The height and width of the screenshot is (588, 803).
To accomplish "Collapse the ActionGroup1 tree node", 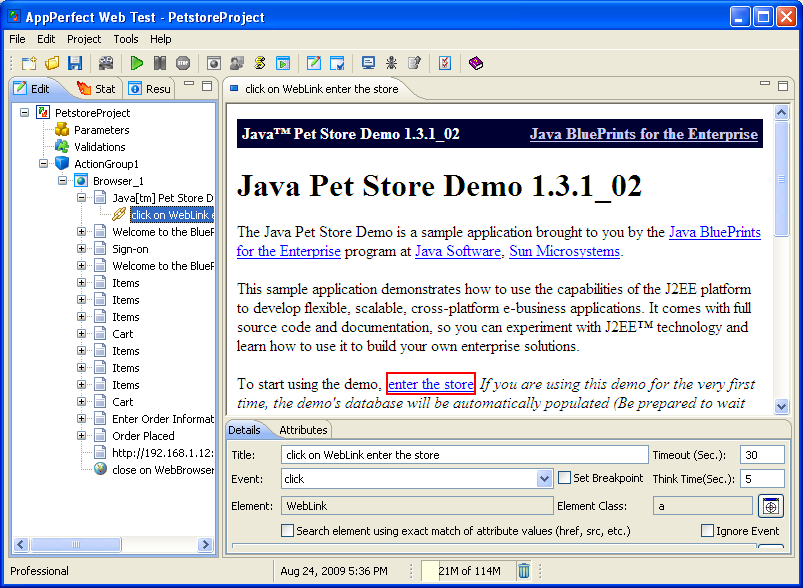I will [x=45, y=164].
